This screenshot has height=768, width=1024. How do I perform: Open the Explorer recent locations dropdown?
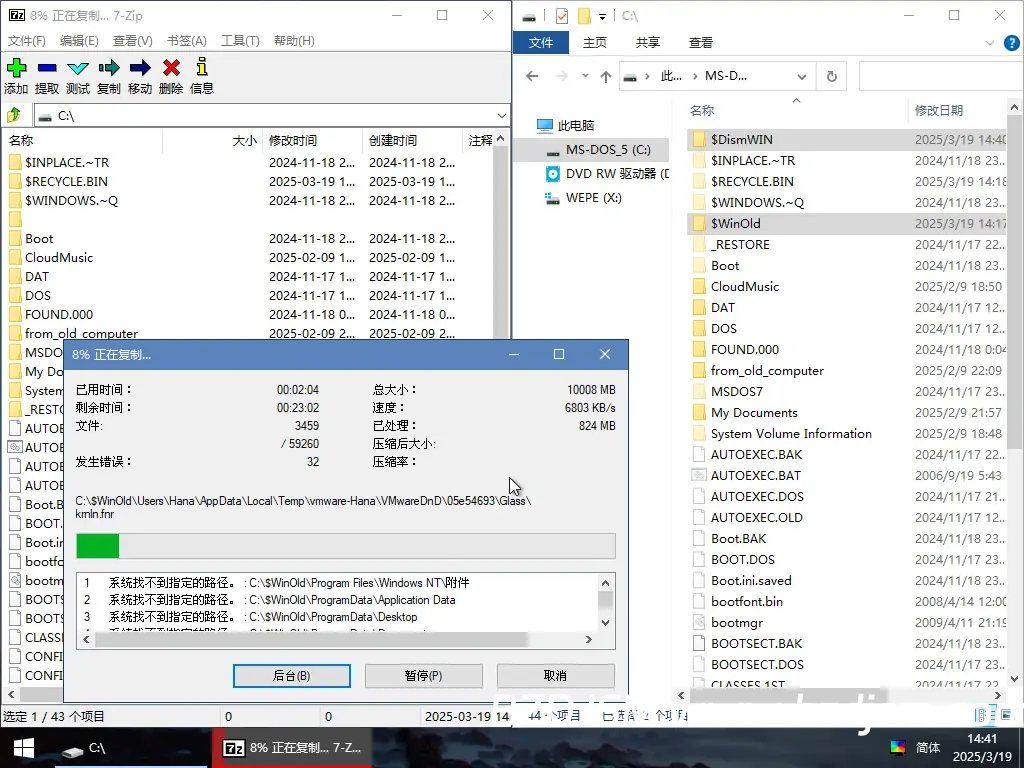[x=585, y=76]
